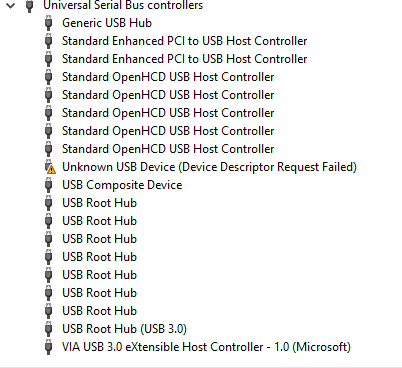Select Unknown USB Device (Device Descriptor Request Failed)
Image resolution: width=402 pixels, height=368 pixels.
(x=209, y=167)
